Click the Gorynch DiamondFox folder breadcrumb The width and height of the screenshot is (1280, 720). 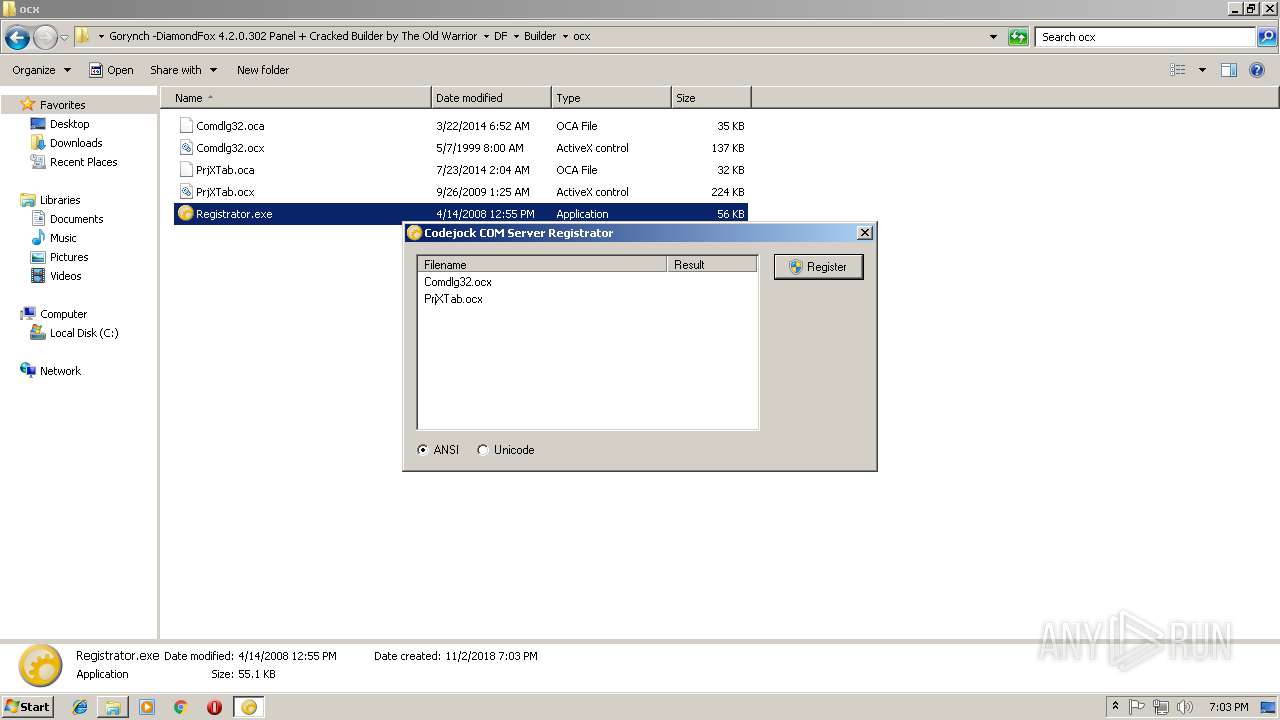[x=293, y=36]
